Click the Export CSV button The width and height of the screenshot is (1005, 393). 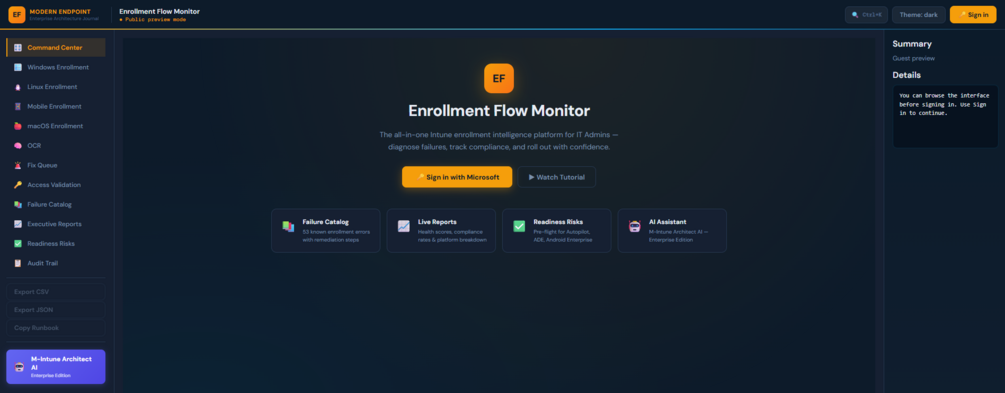56,292
